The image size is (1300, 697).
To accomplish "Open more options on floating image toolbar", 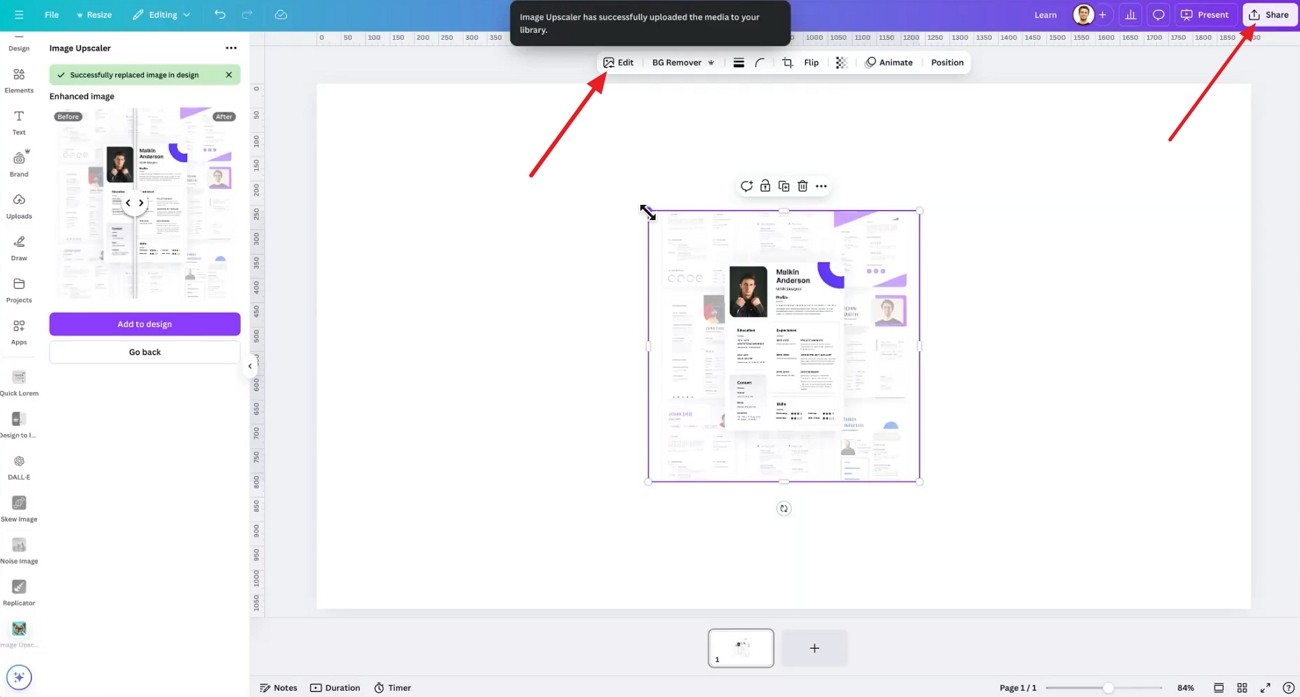I will click(x=821, y=186).
